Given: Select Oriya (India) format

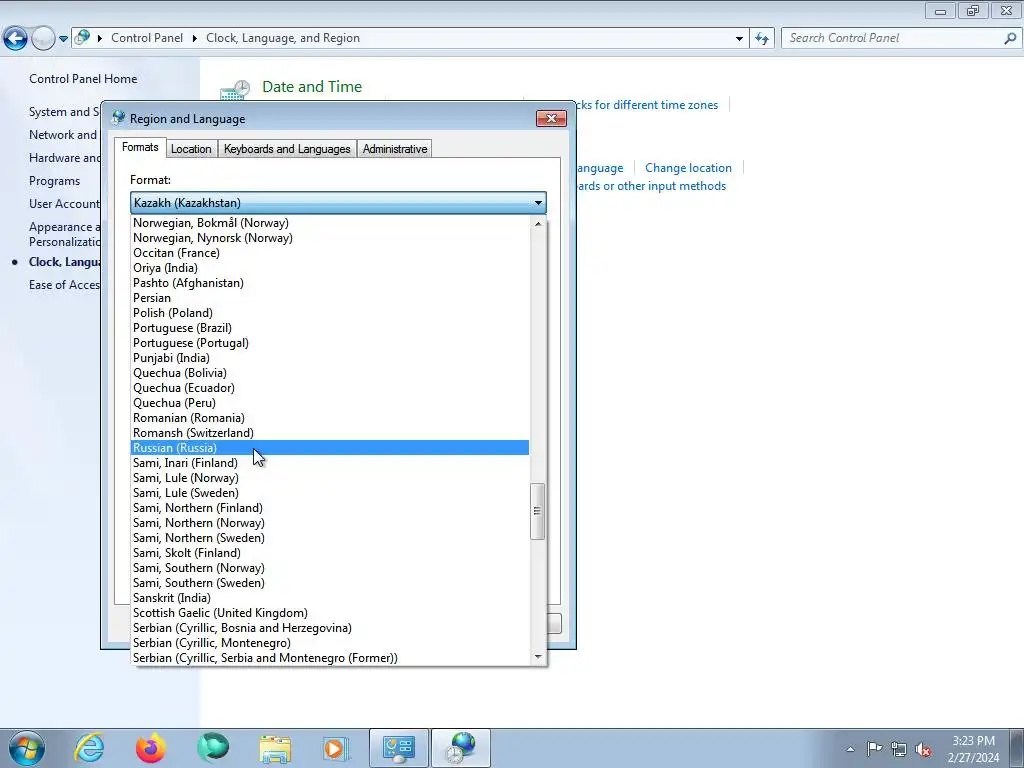Looking at the screenshot, I should [330, 268].
